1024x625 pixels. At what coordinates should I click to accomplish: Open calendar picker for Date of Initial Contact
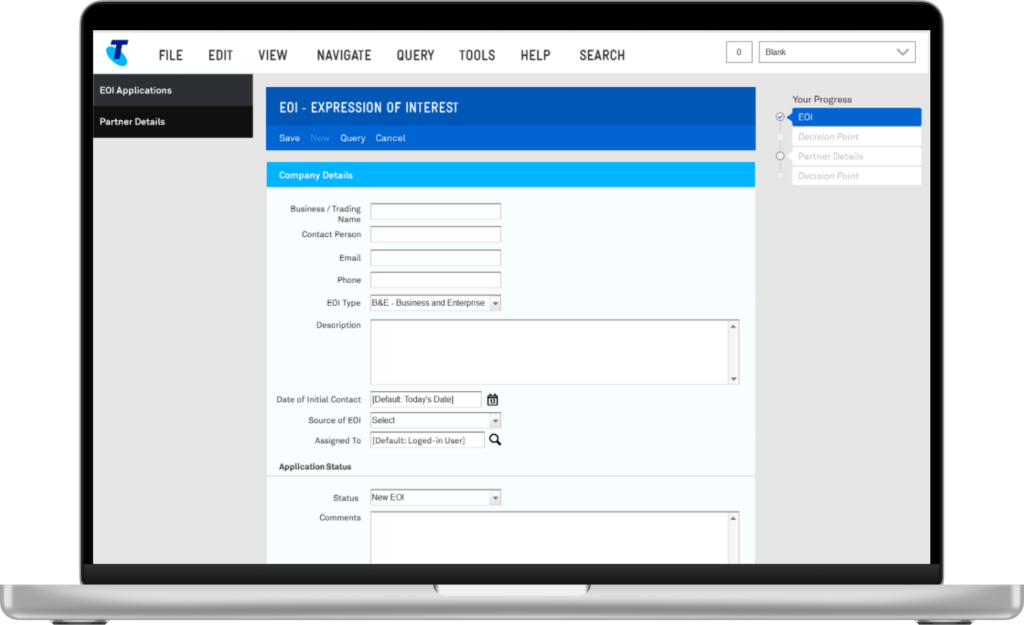492,400
